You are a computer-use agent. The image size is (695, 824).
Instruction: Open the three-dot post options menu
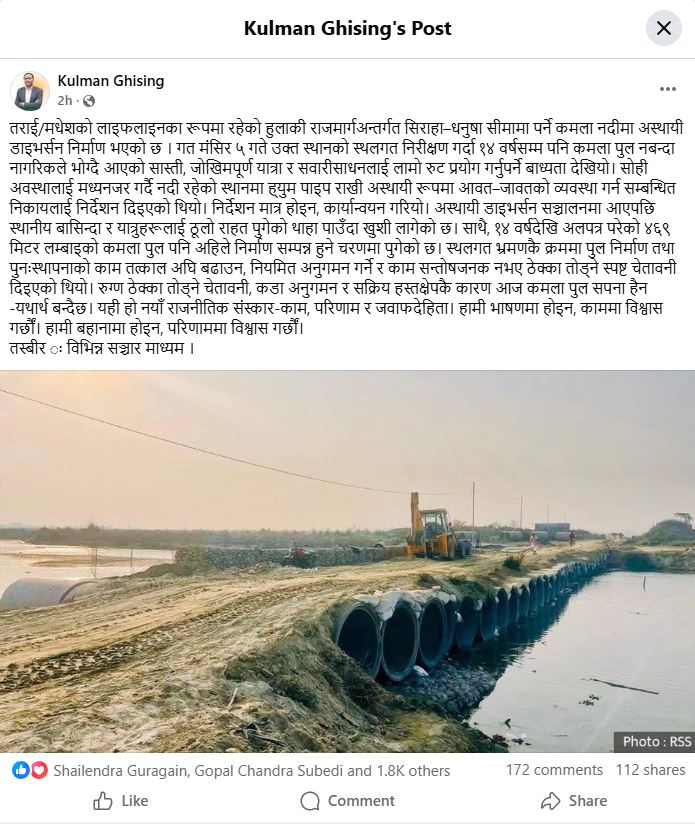pos(668,89)
